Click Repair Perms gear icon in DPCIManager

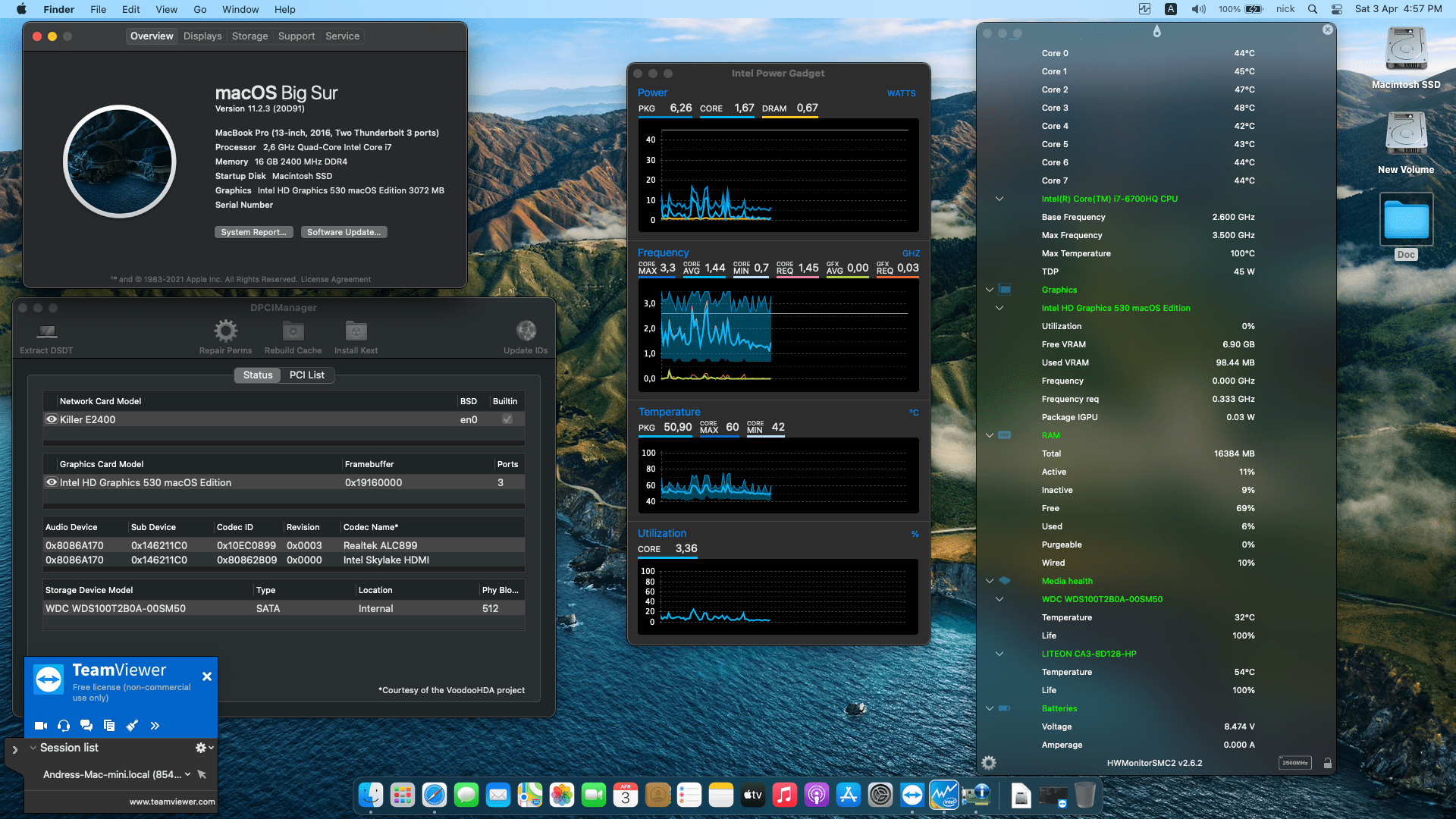click(x=225, y=331)
